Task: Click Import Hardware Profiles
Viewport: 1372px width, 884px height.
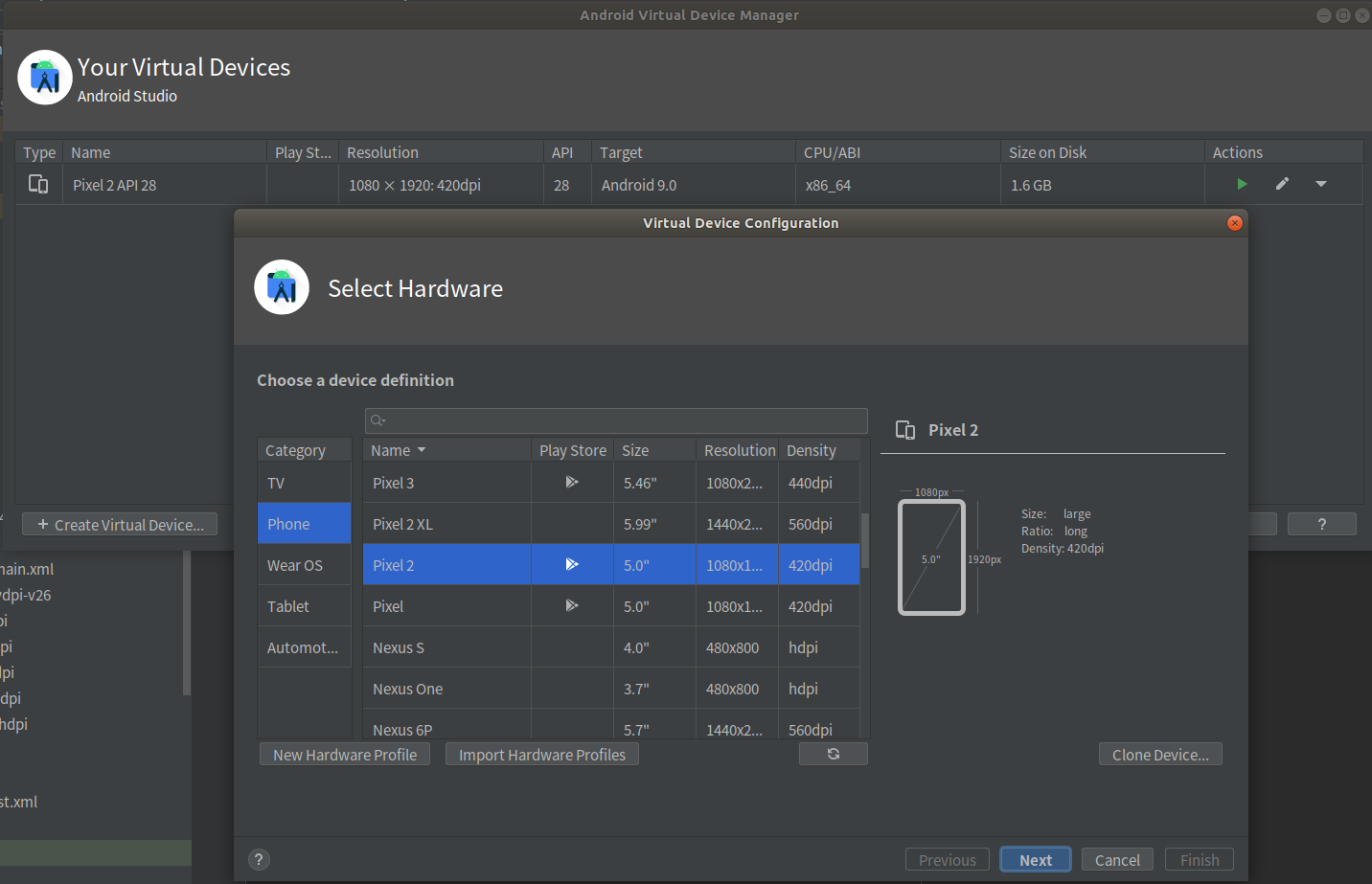Action: click(542, 755)
